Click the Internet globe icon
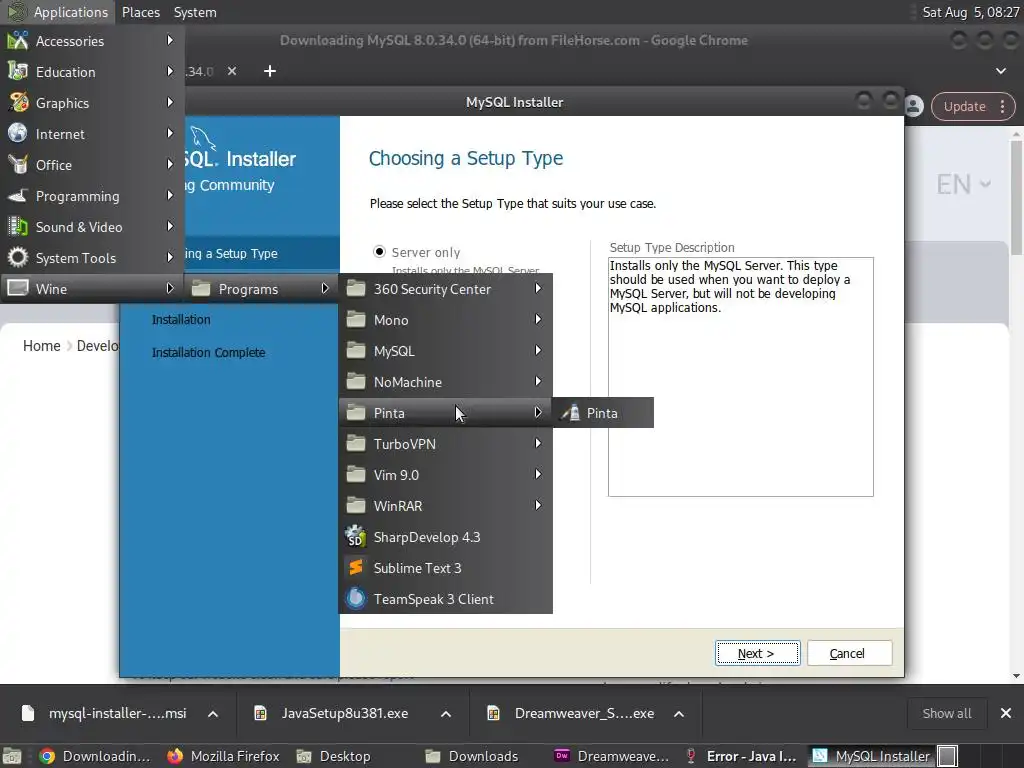1024x768 pixels. tap(18, 134)
